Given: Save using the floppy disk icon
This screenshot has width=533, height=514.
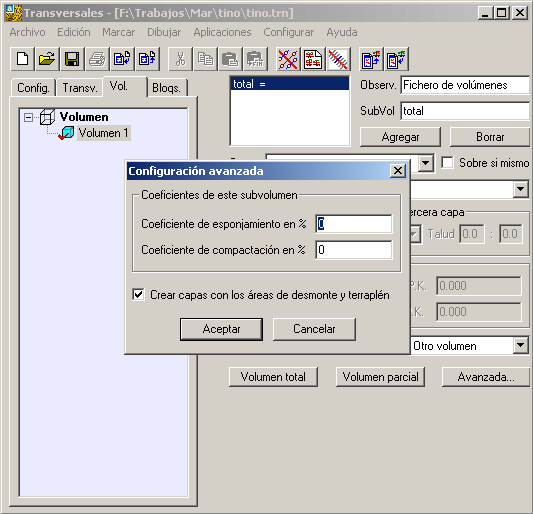Looking at the screenshot, I should pos(72,59).
